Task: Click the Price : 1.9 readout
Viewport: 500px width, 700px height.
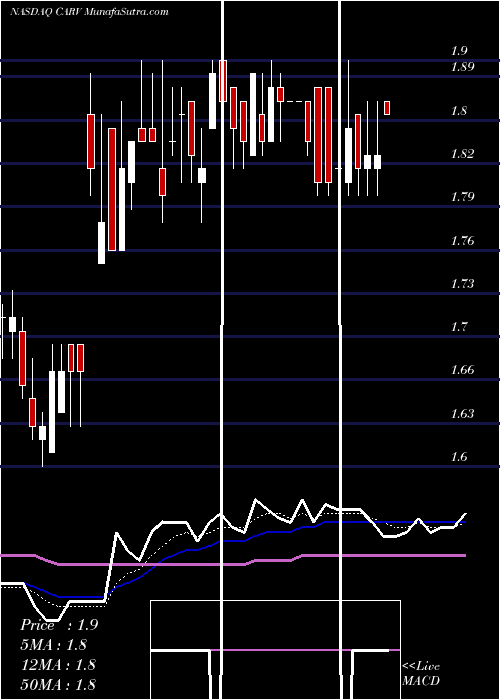Action: pos(59,625)
